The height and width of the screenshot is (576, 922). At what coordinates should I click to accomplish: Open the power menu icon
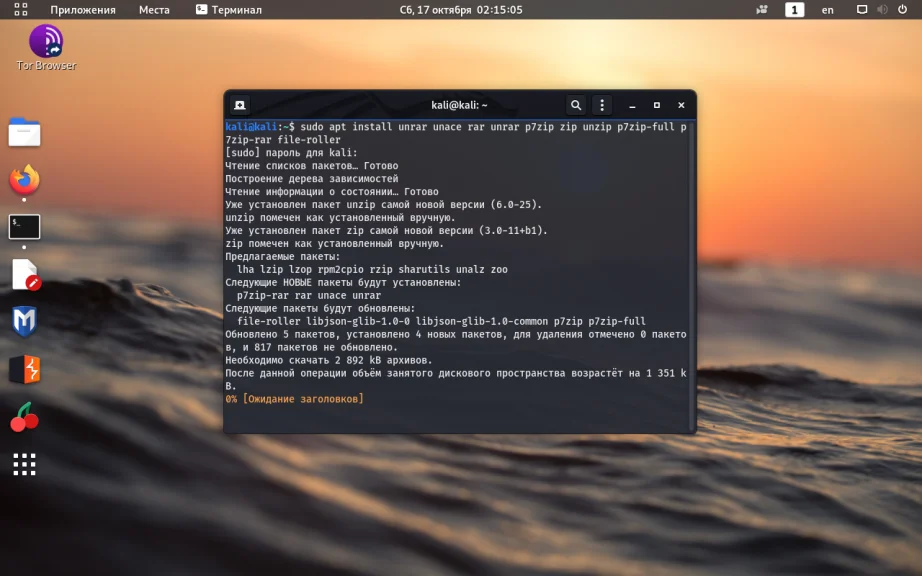(x=903, y=9)
